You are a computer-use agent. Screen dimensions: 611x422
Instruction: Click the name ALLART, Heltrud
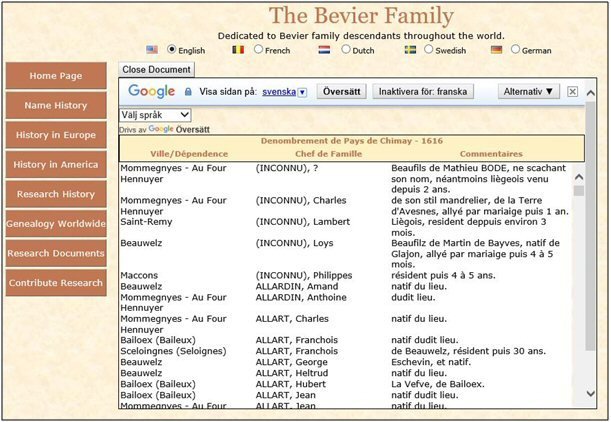(292, 373)
